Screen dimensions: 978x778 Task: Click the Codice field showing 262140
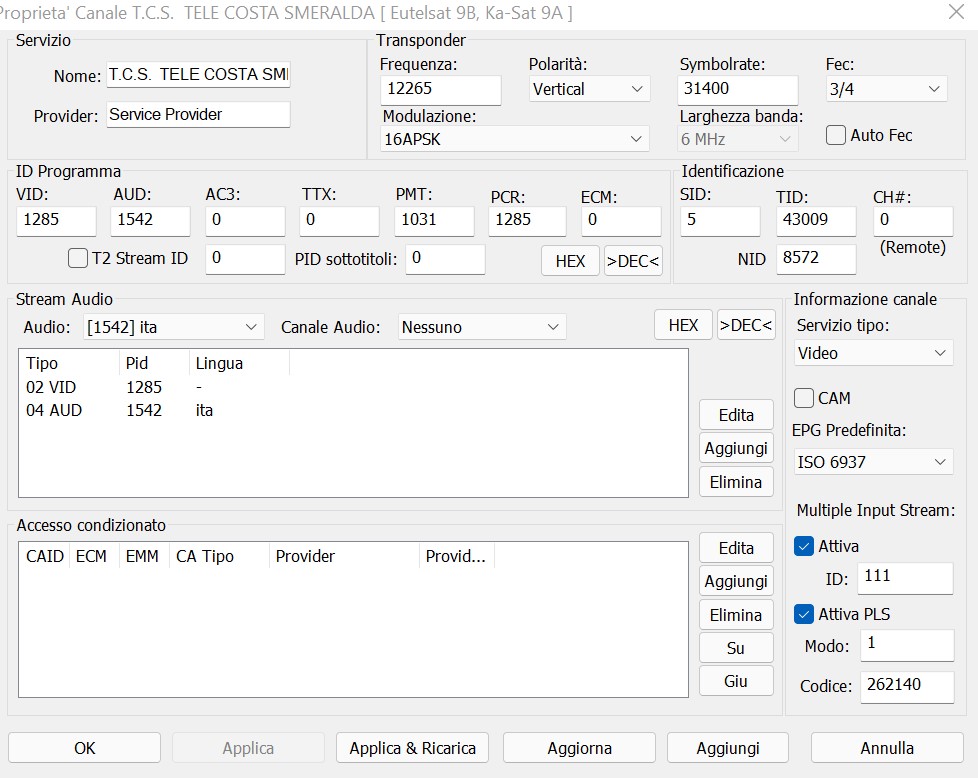tap(907, 687)
